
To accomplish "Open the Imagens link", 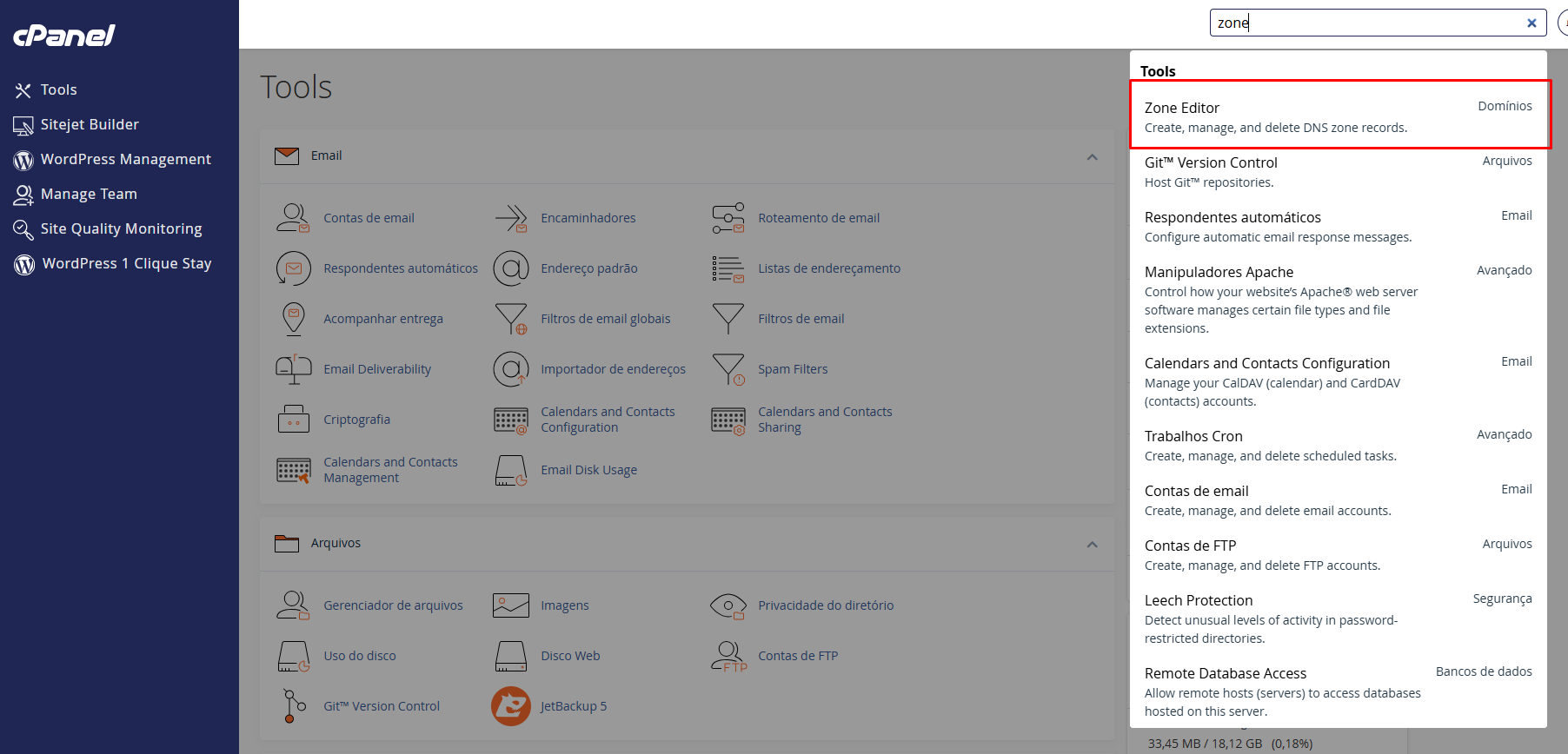I will click(x=564, y=605).
